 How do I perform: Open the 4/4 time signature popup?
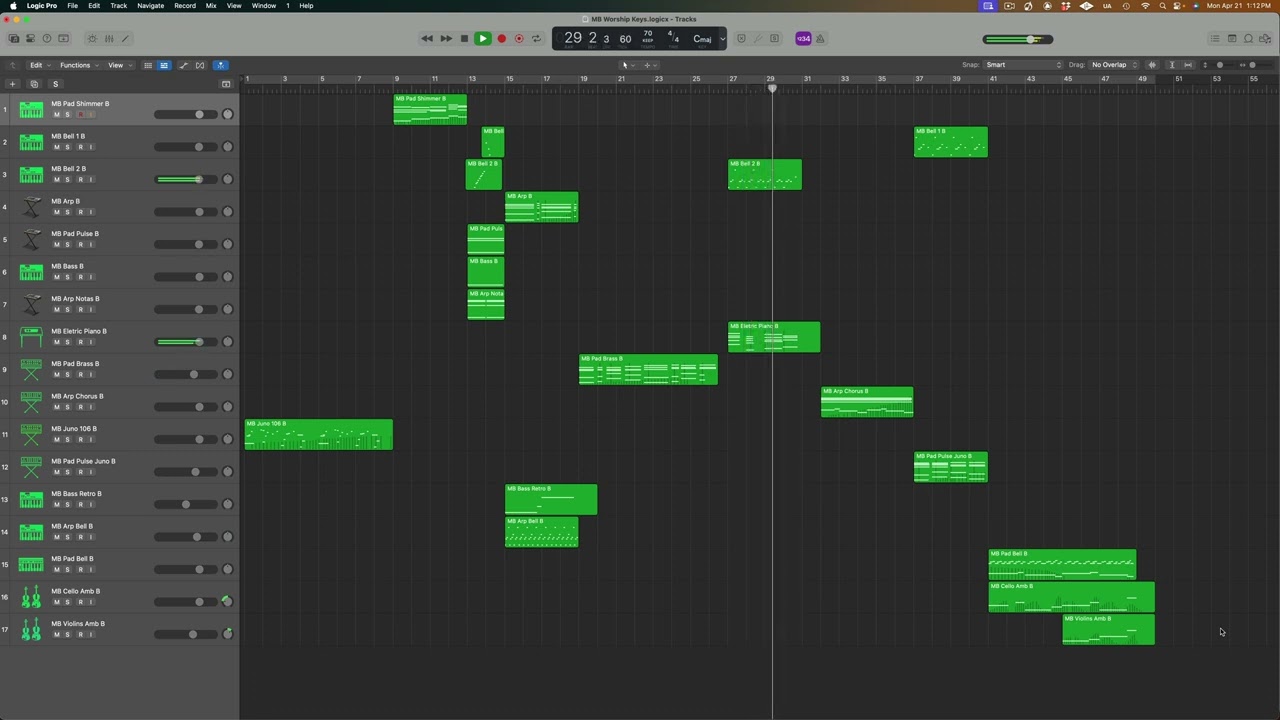coord(673,39)
